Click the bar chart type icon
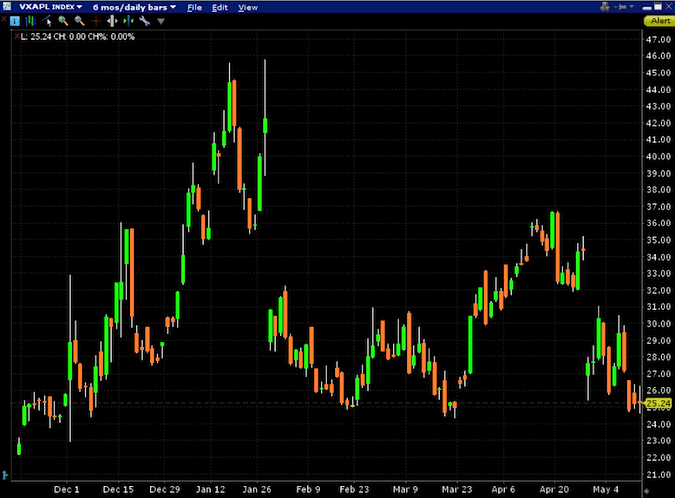This screenshot has height=498, width=675. click(31, 21)
